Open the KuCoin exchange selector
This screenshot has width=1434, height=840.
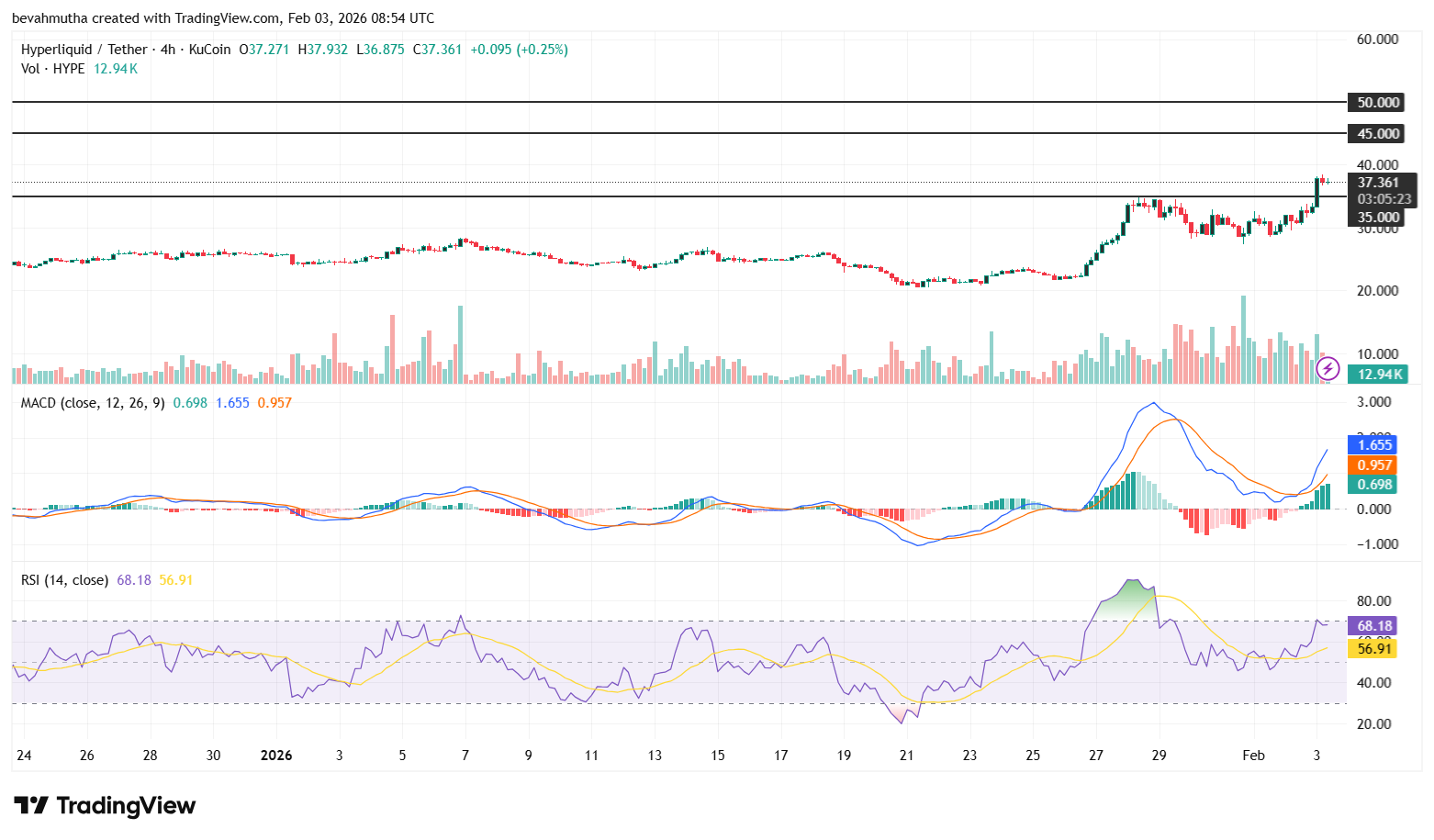(208, 49)
